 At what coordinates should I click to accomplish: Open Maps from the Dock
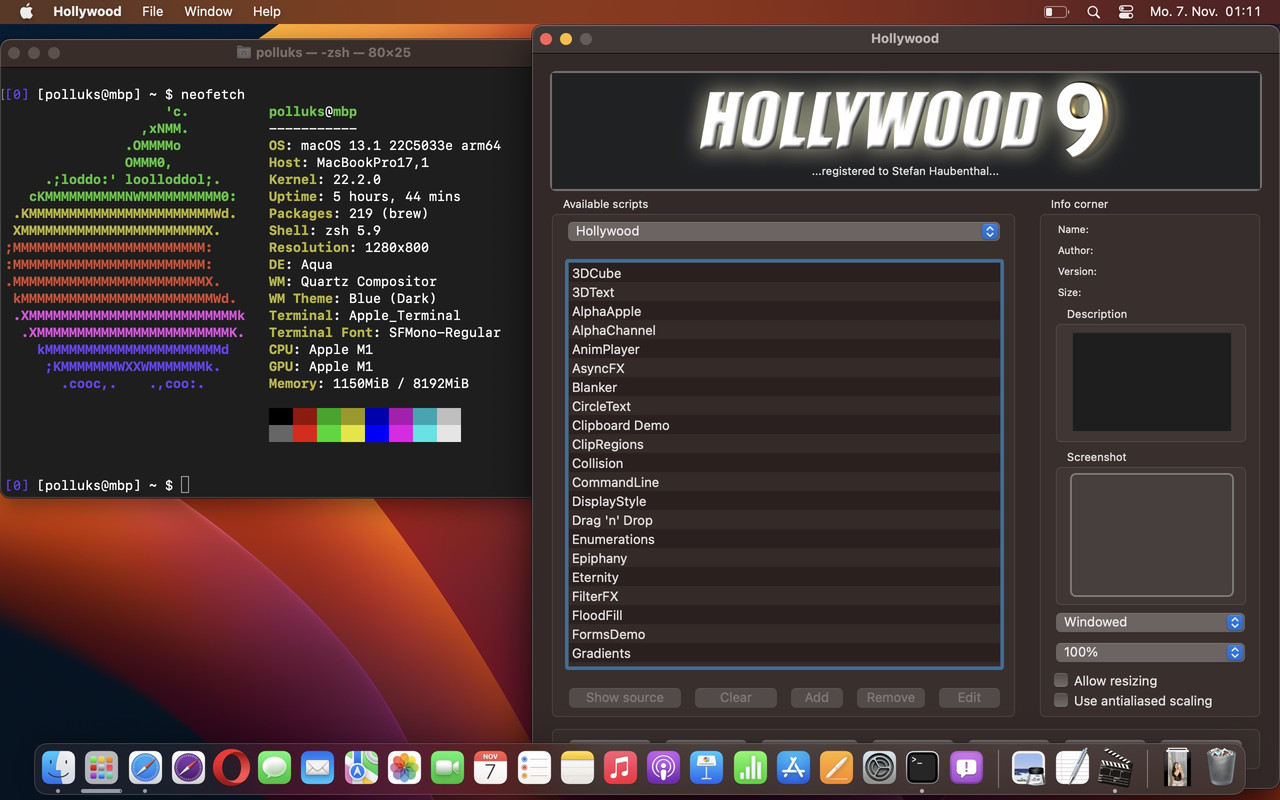click(x=361, y=768)
